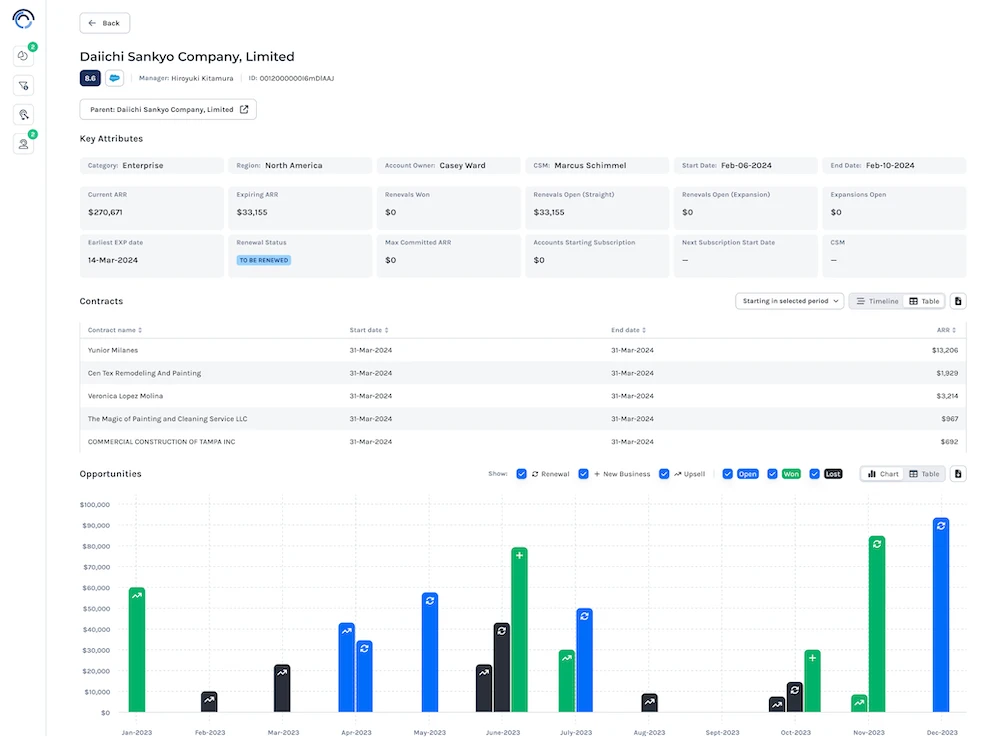The image size is (1000, 737).
Task: Click the pointer-click sidebar icon
Action: click(x=23, y=115)
